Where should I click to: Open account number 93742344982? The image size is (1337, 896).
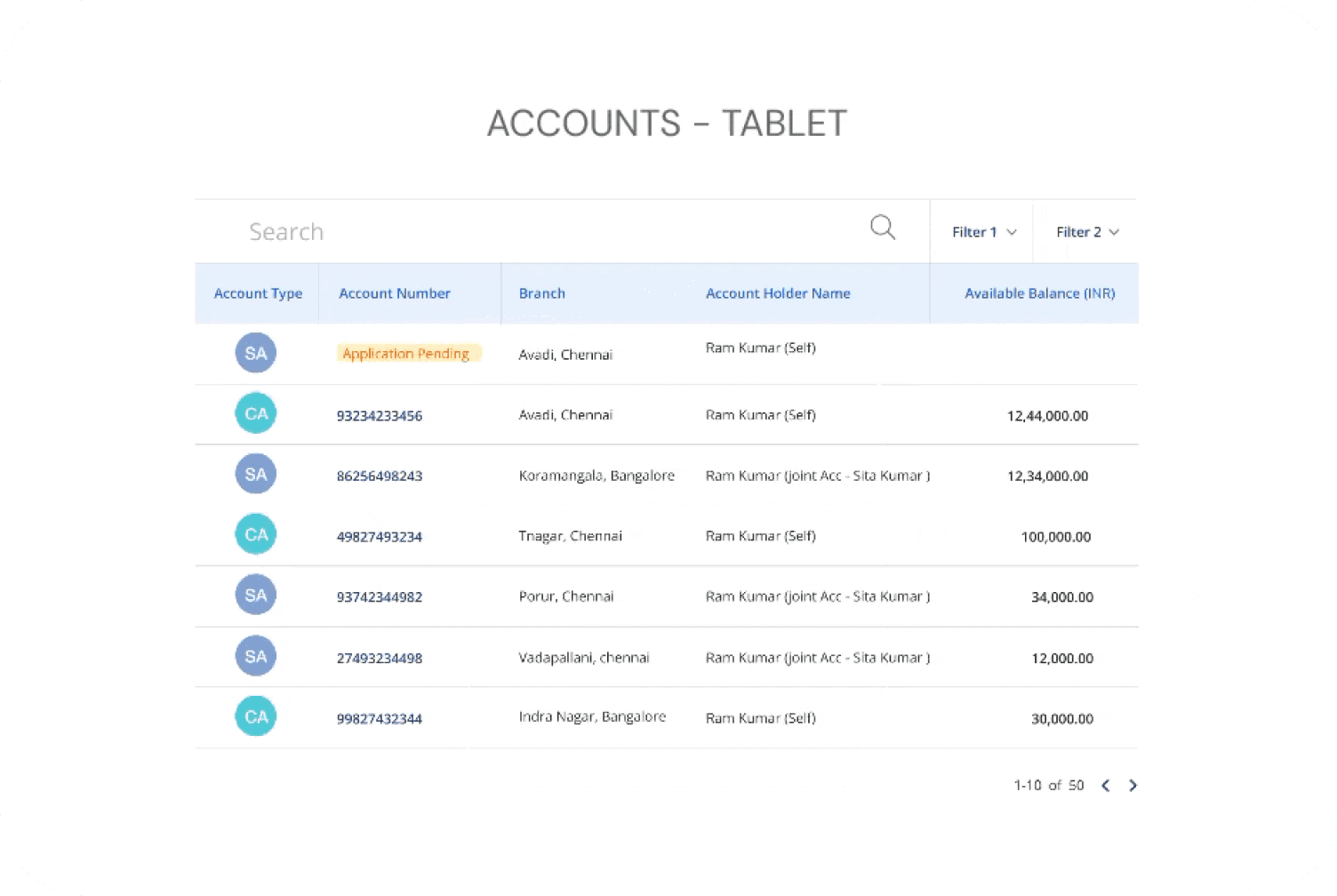pyautogui.click(x=380, y=597)
